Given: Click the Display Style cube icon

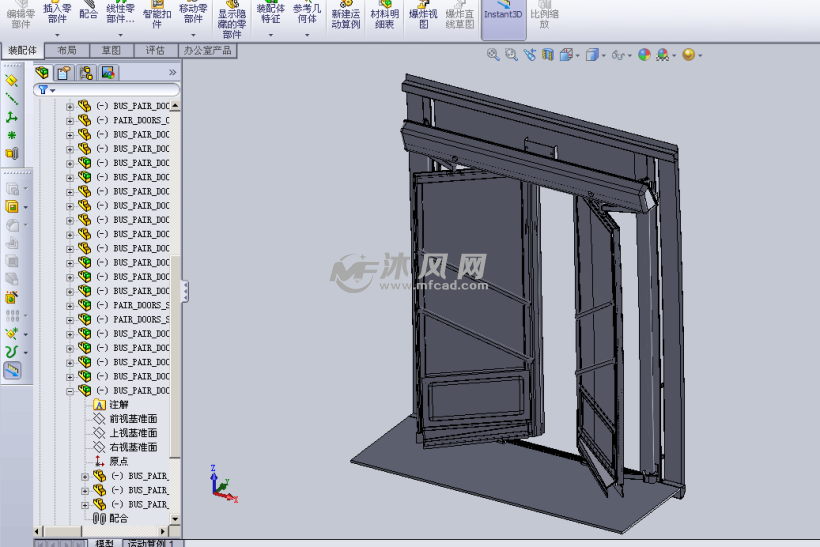Looking at the screenshot, I should pos(591,54).
